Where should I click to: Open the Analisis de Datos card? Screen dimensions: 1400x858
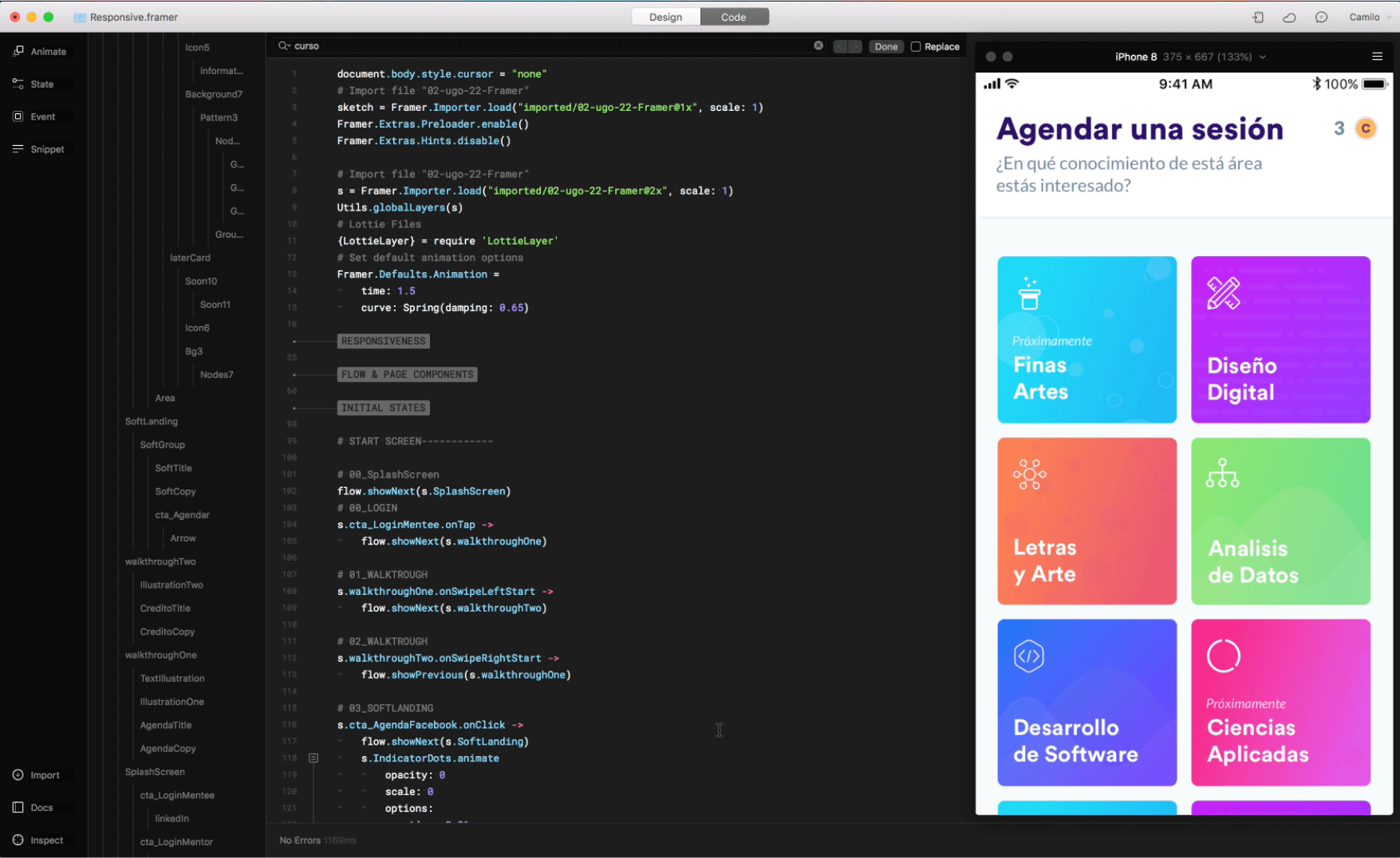coord(1280,521)
